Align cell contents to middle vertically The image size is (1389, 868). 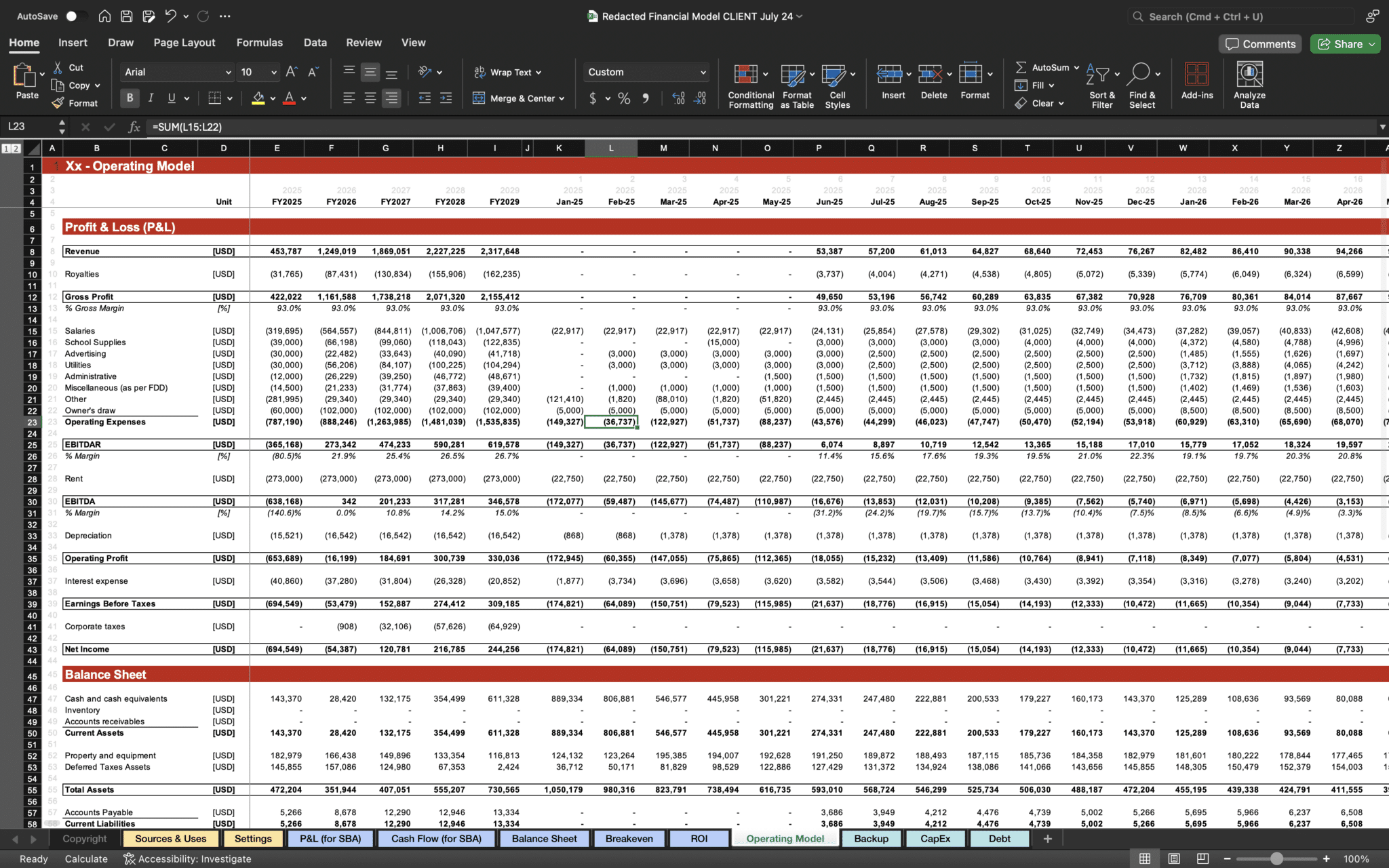tap(370, 72)
